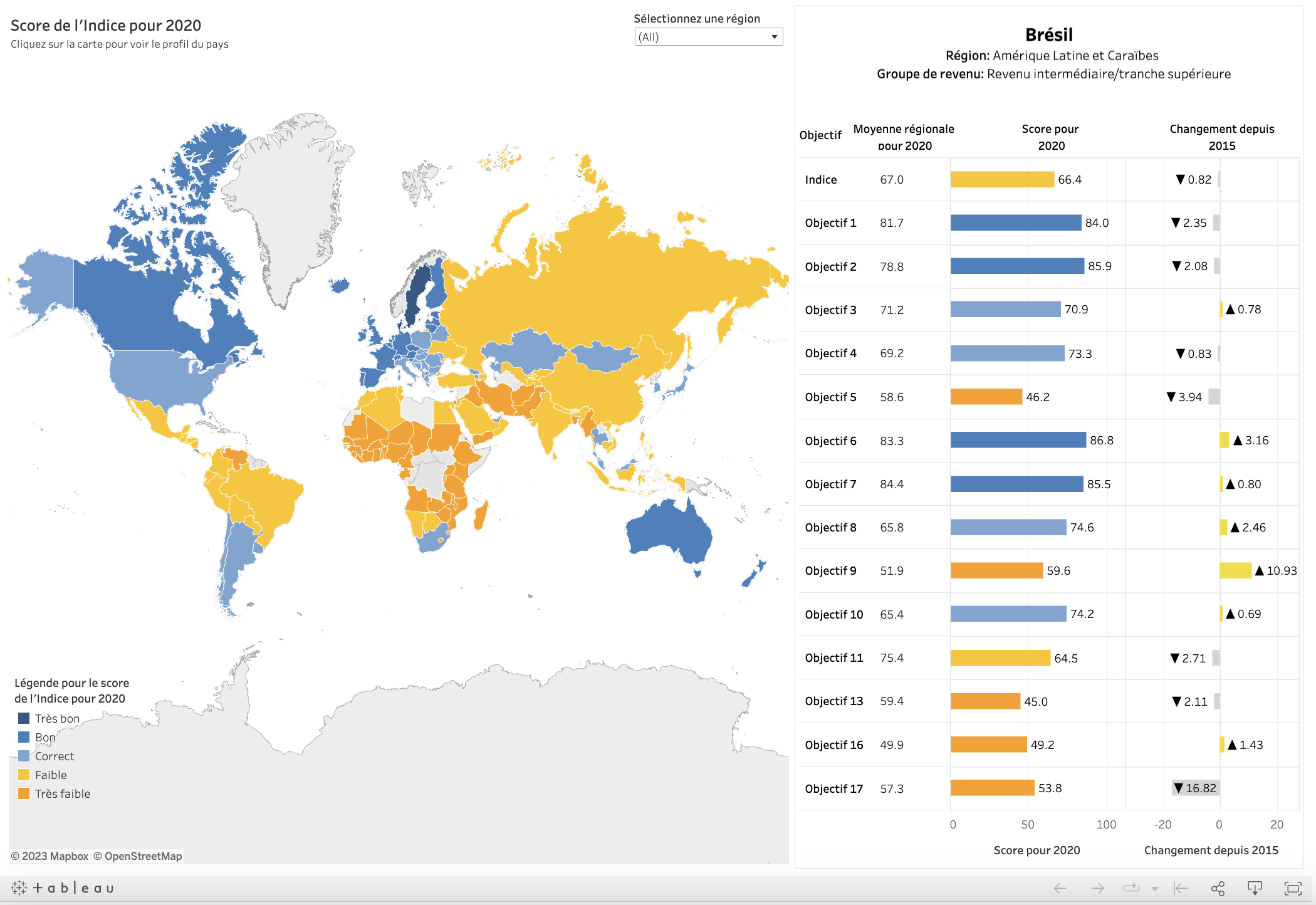Select the Objectif 17 change mark

(x=1195, y=788)
